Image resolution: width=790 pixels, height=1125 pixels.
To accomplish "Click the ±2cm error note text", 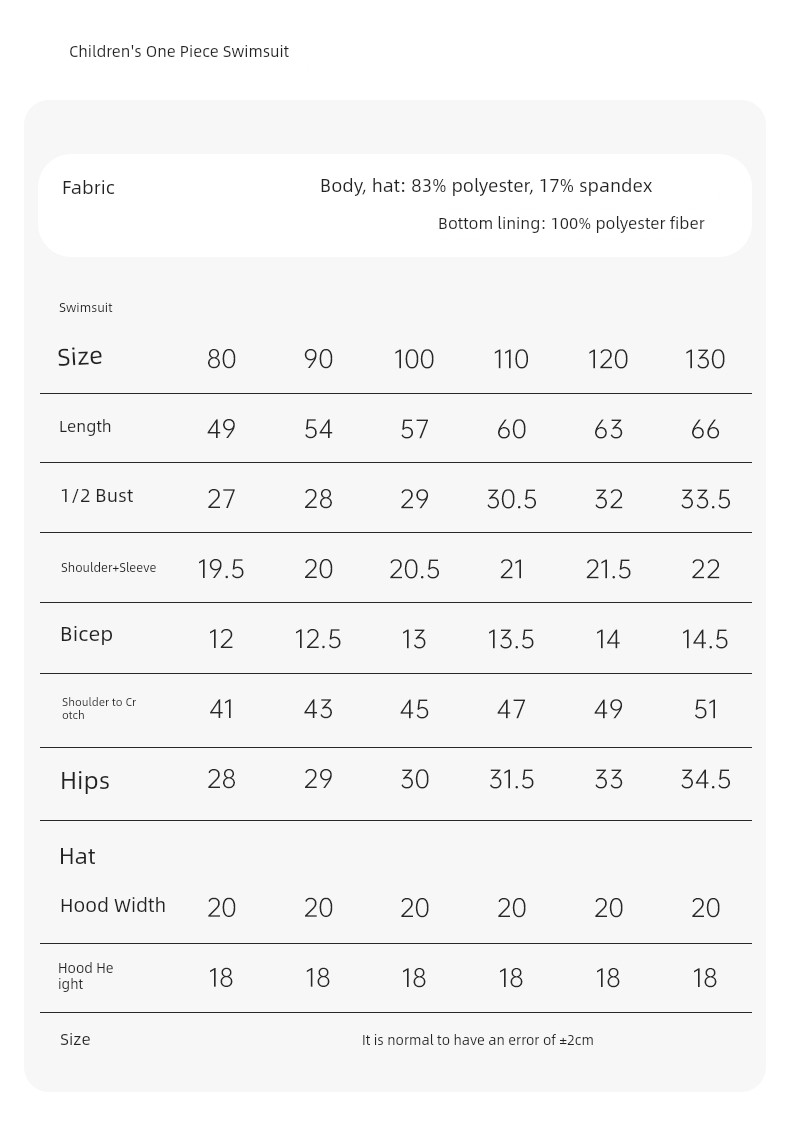I will coord(477,1040).
